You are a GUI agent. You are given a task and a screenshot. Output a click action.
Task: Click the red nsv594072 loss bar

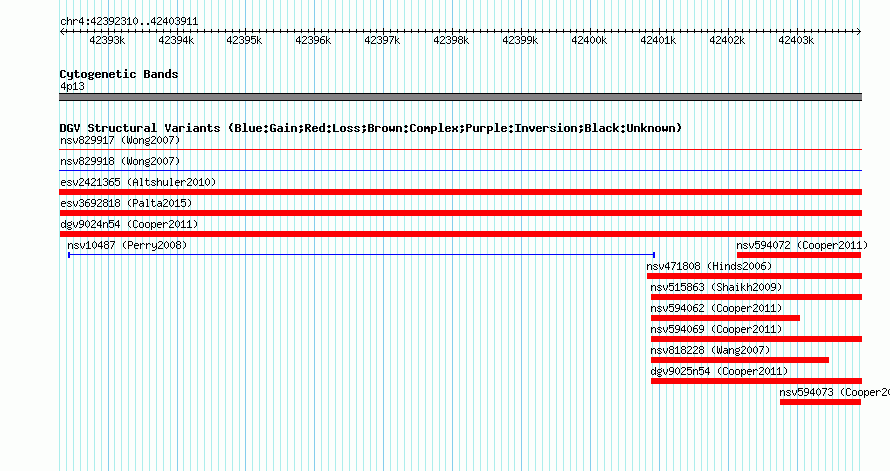tap(799, 255)
